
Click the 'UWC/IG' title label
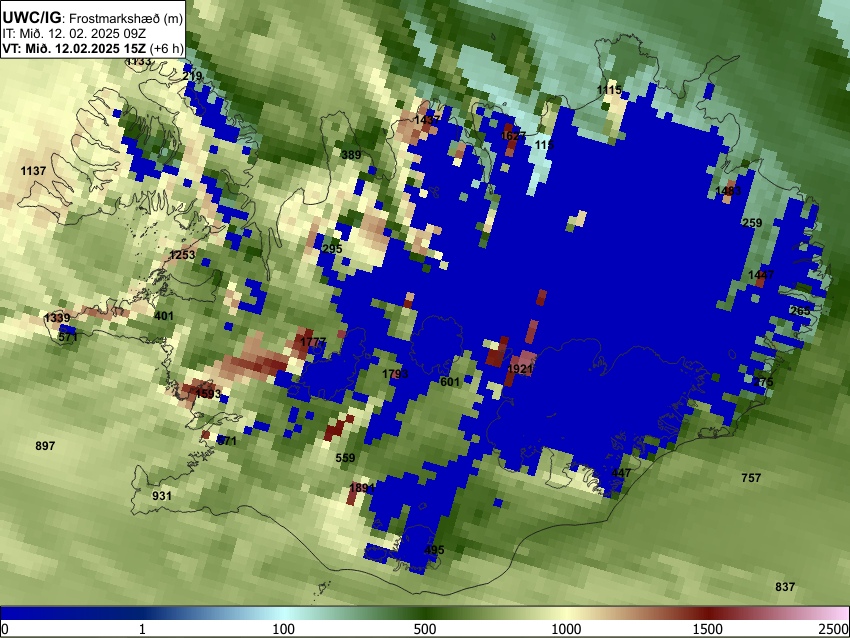[31, 18]
